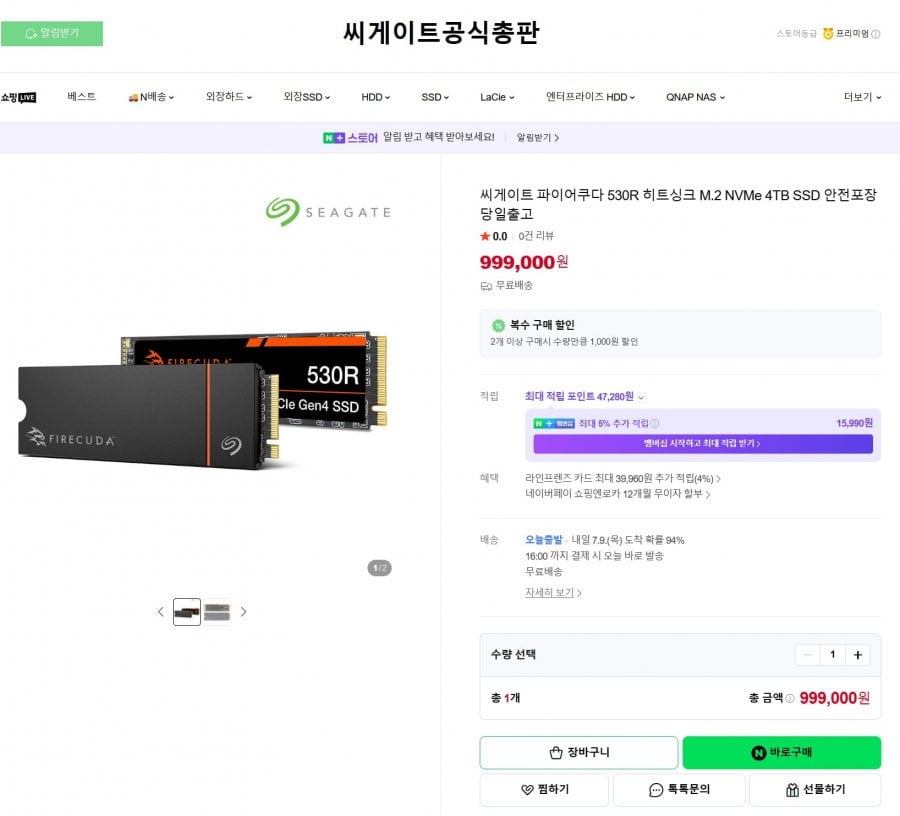The width and height of the screenshot is (900, 816).
Task: Select the first product thumbnail
Action: click(187, 612)
